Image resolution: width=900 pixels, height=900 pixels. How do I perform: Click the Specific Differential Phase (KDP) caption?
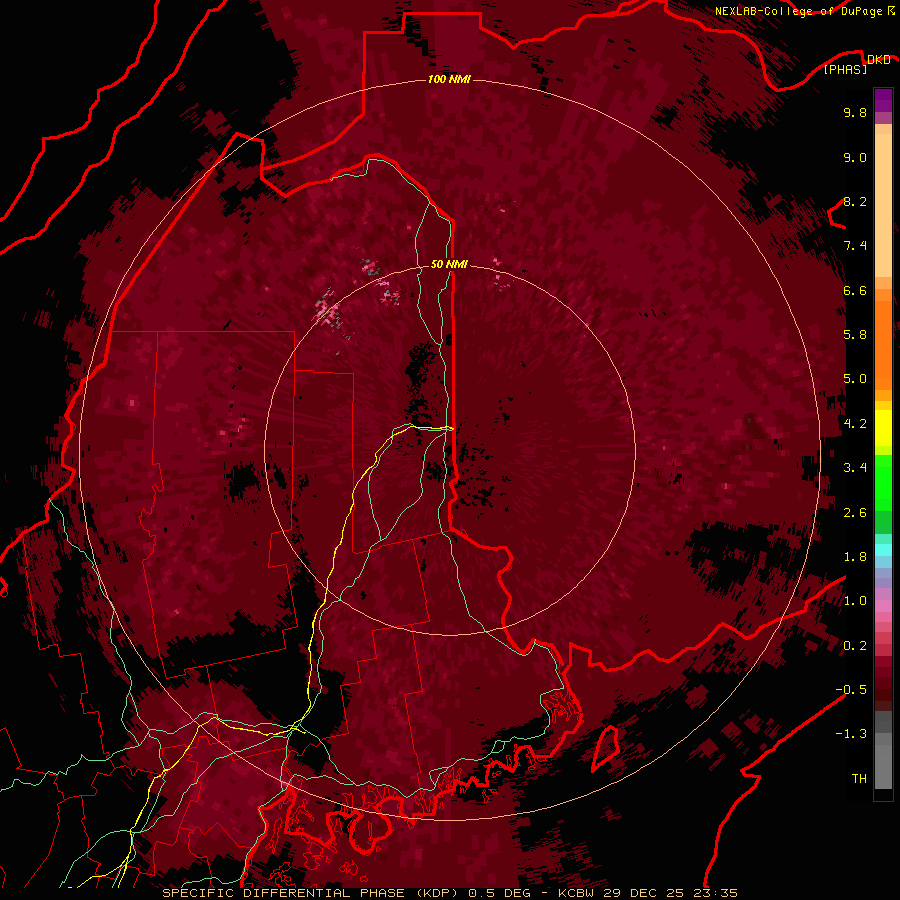pos(311,893)
